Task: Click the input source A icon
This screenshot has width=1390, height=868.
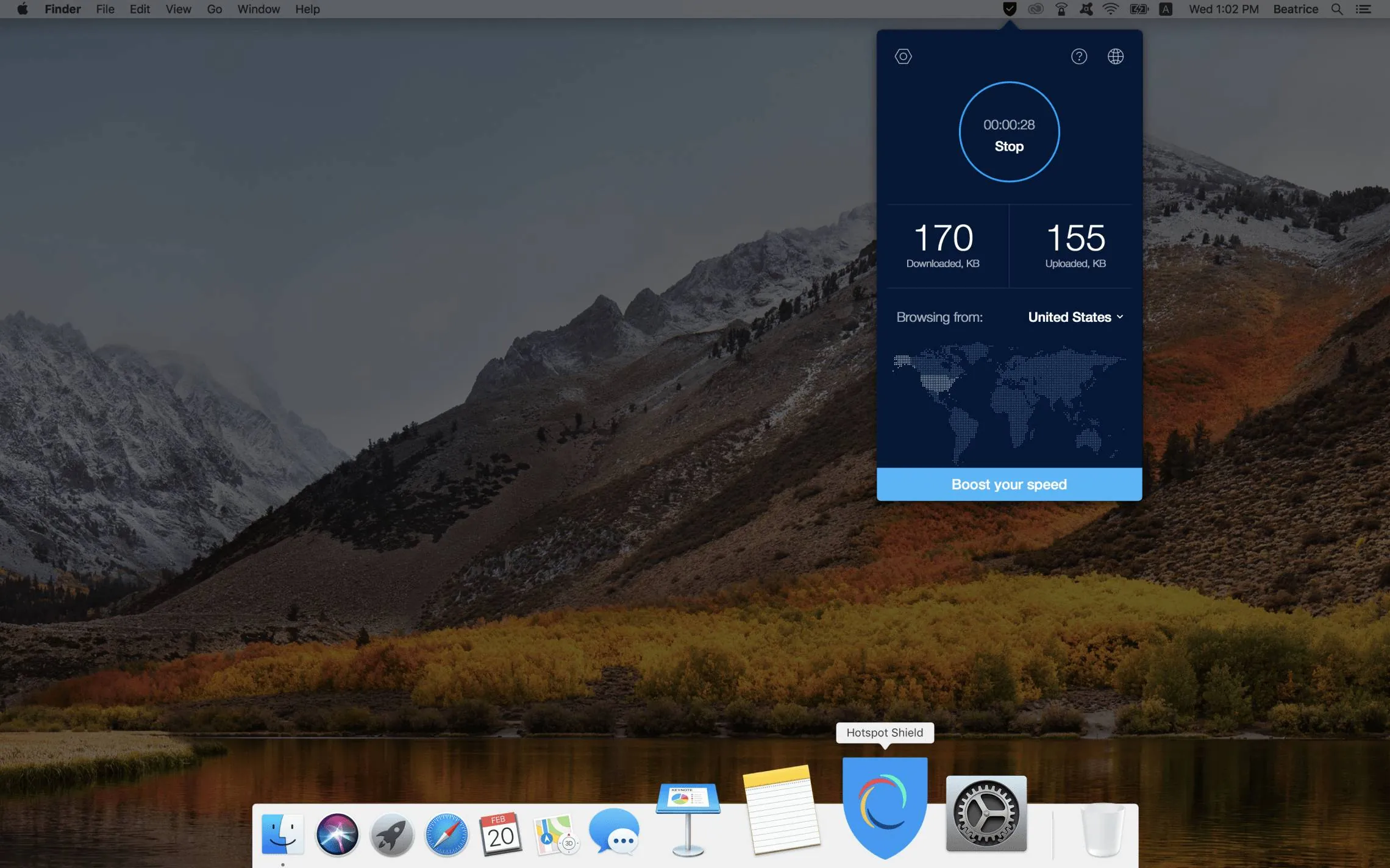Action: pyautogui.click(x=1165, y=9)
